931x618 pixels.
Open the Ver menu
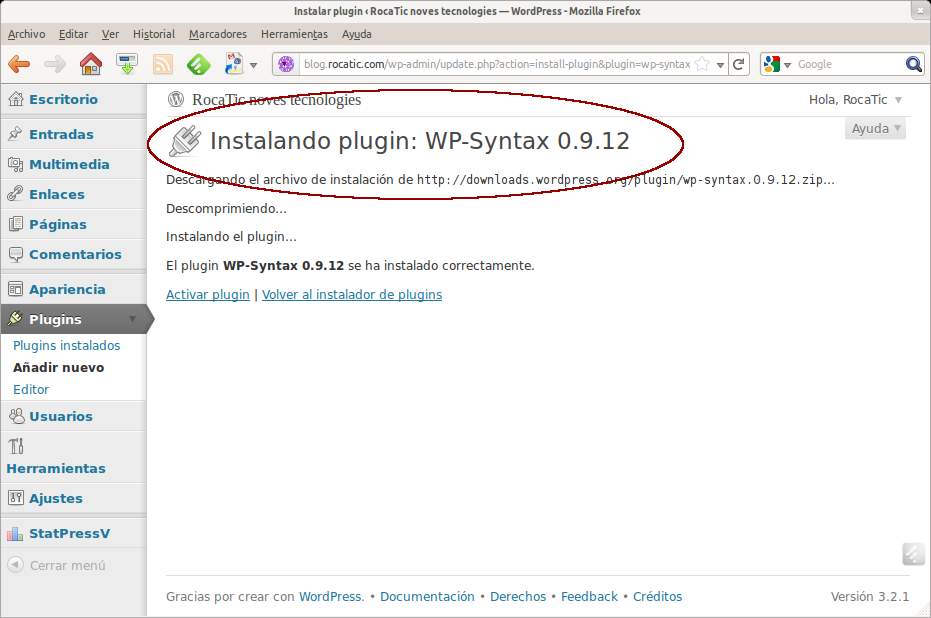110,34
